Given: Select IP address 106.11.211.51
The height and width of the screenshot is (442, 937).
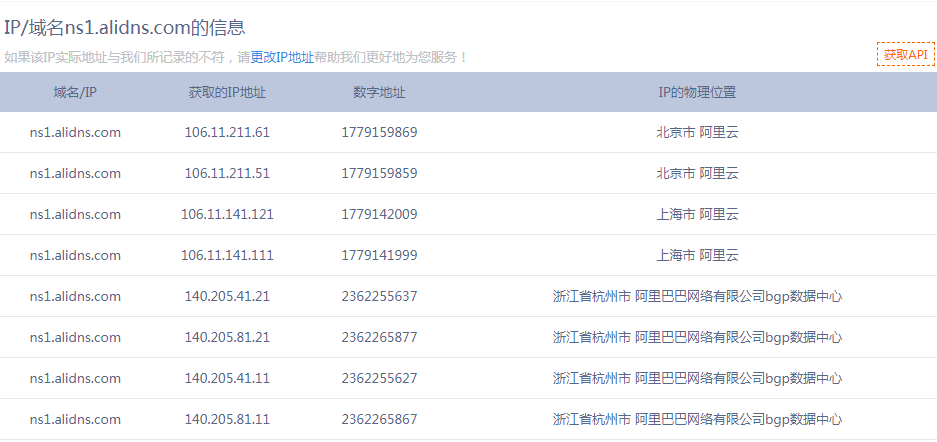Looking at the screenshot, I should point(227,173).
